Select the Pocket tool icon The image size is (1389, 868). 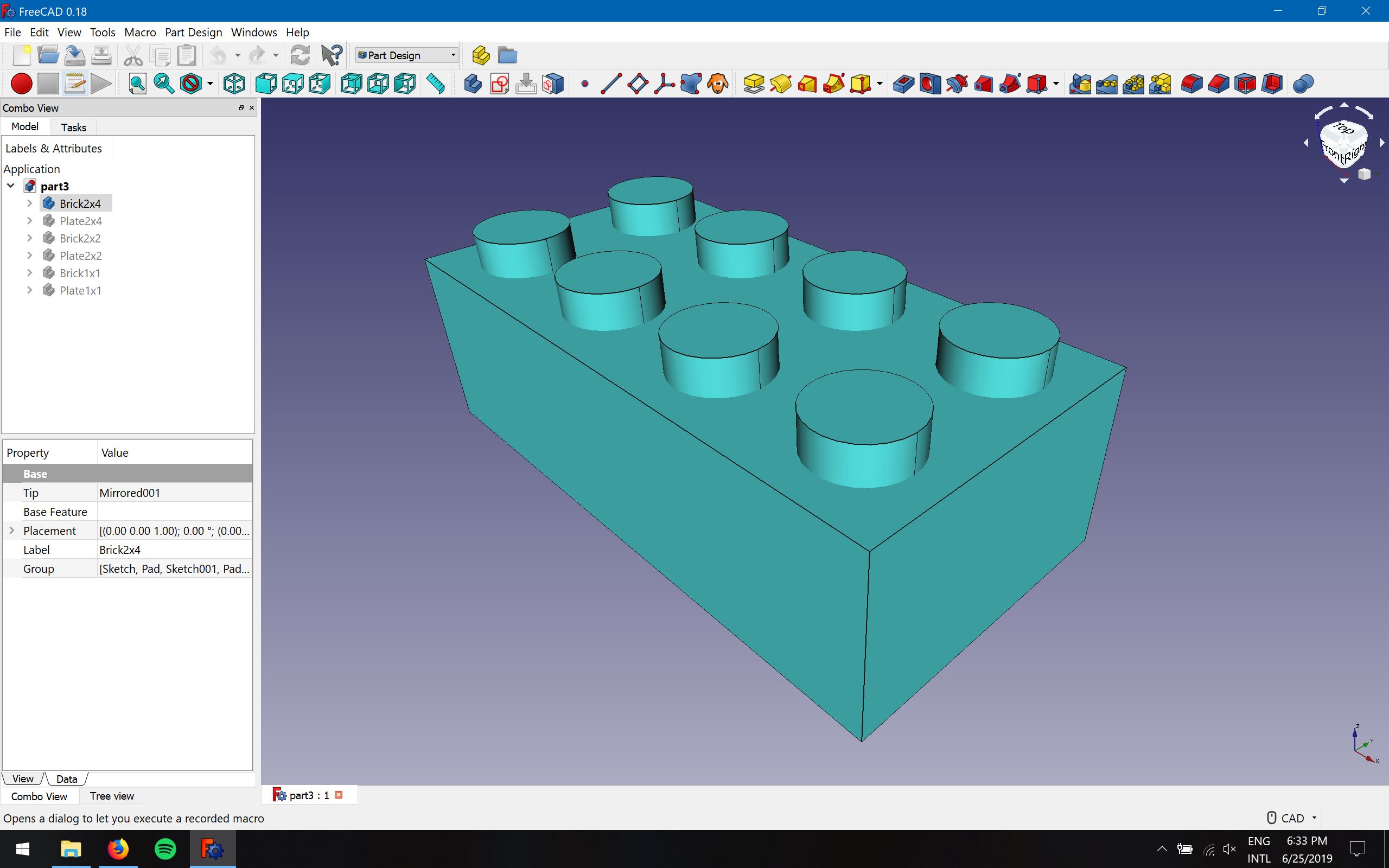[903, 84]
